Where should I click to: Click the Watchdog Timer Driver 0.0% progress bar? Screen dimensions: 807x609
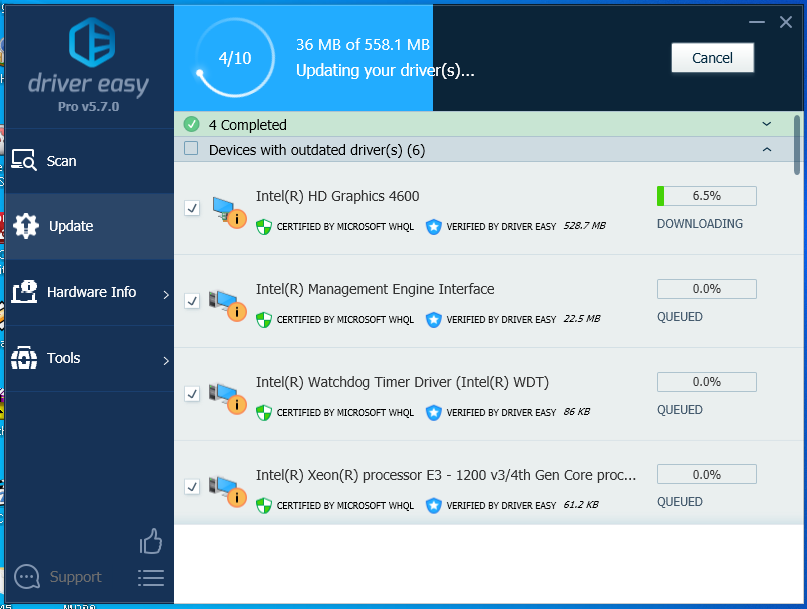pos(707,382)
